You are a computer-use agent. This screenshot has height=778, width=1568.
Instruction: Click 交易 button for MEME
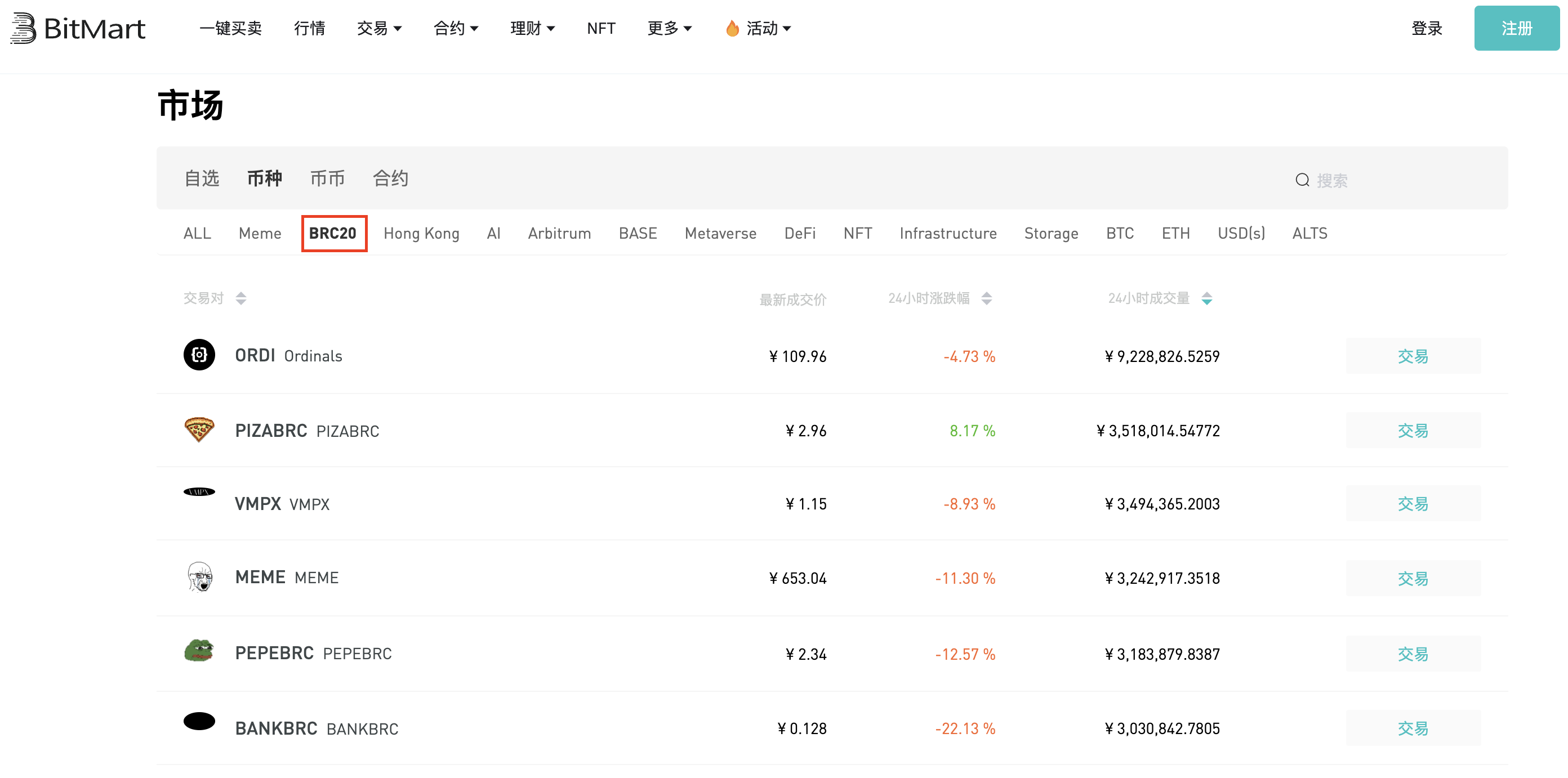pyautogui.click(x=1413, y=578)
